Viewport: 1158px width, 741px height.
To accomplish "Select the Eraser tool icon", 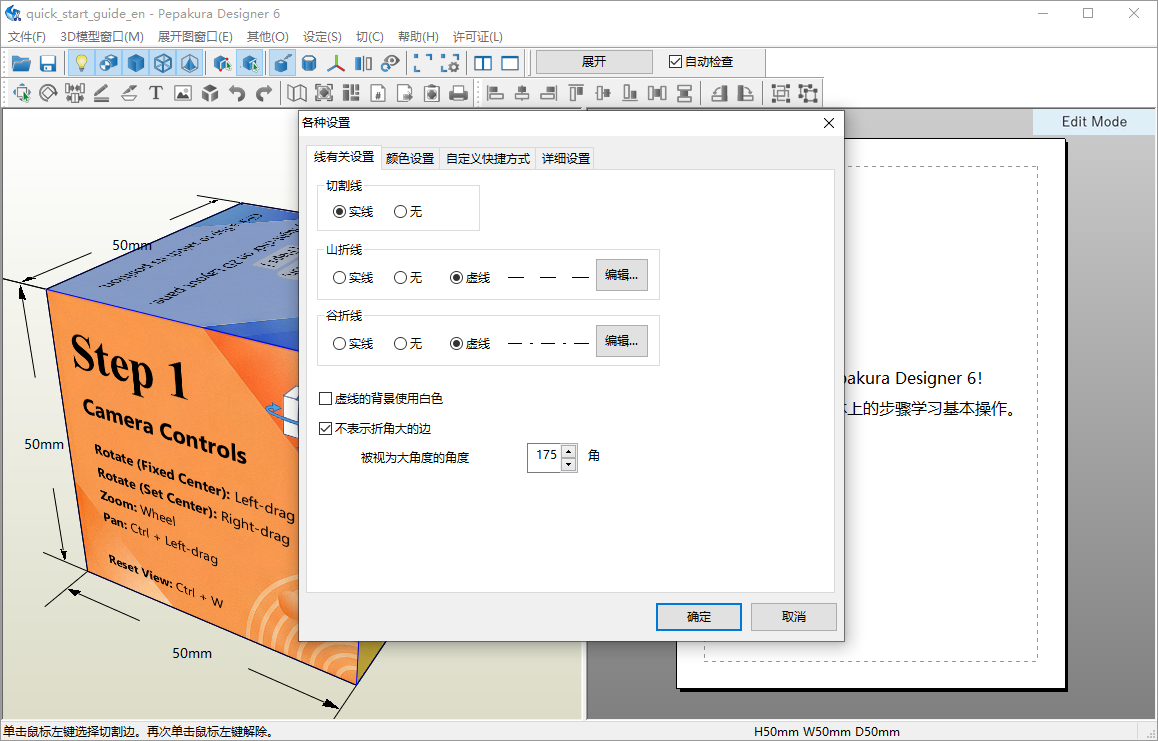I will [x=129, y=92].
